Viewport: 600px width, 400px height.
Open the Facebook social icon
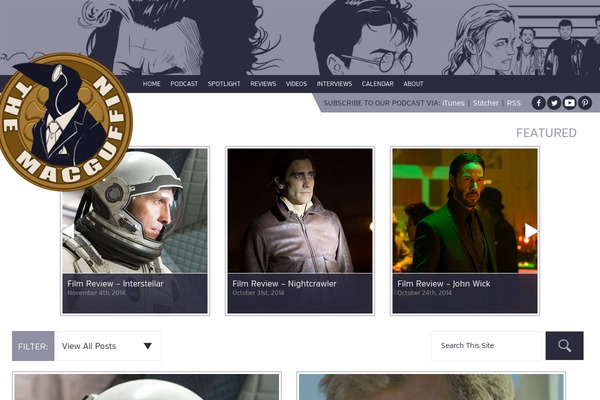click(x=538, y=103)
